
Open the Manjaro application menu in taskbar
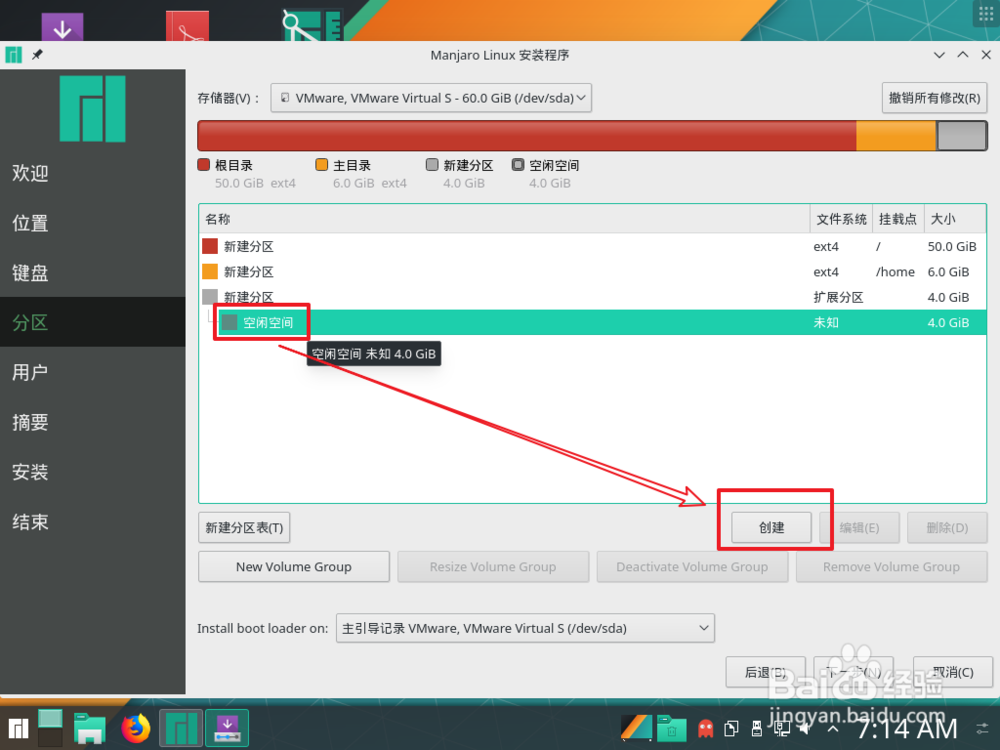(18, 728)
